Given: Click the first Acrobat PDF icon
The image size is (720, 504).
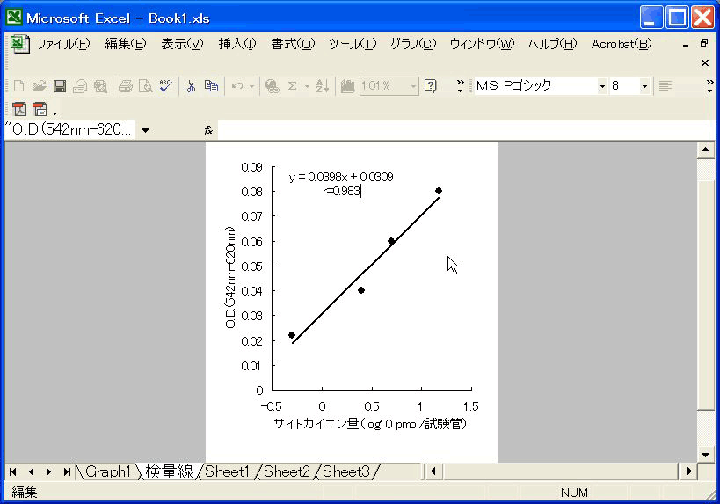Looking at the screenshot, I should pos(19,109).
